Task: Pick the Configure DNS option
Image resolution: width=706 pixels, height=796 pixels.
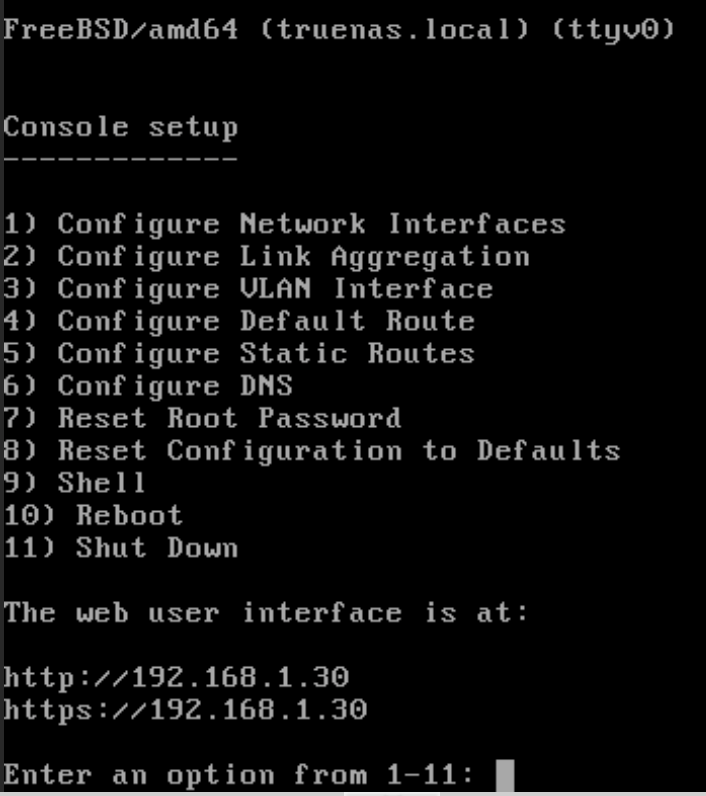Action: click(x=148, y=386)
